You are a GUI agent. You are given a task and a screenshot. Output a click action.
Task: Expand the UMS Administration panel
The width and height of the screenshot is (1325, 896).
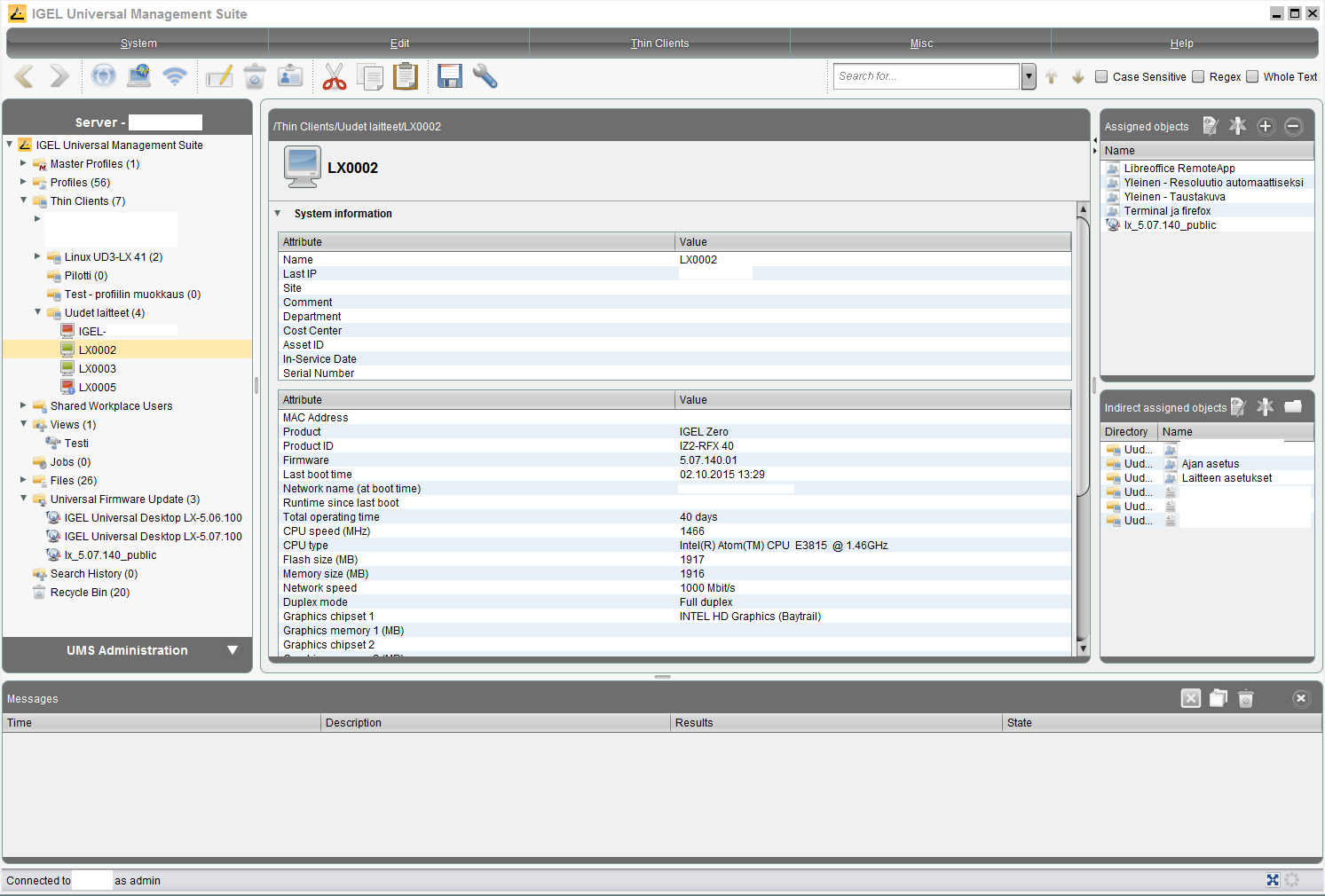pyautogui.click(x=233, y=650)
